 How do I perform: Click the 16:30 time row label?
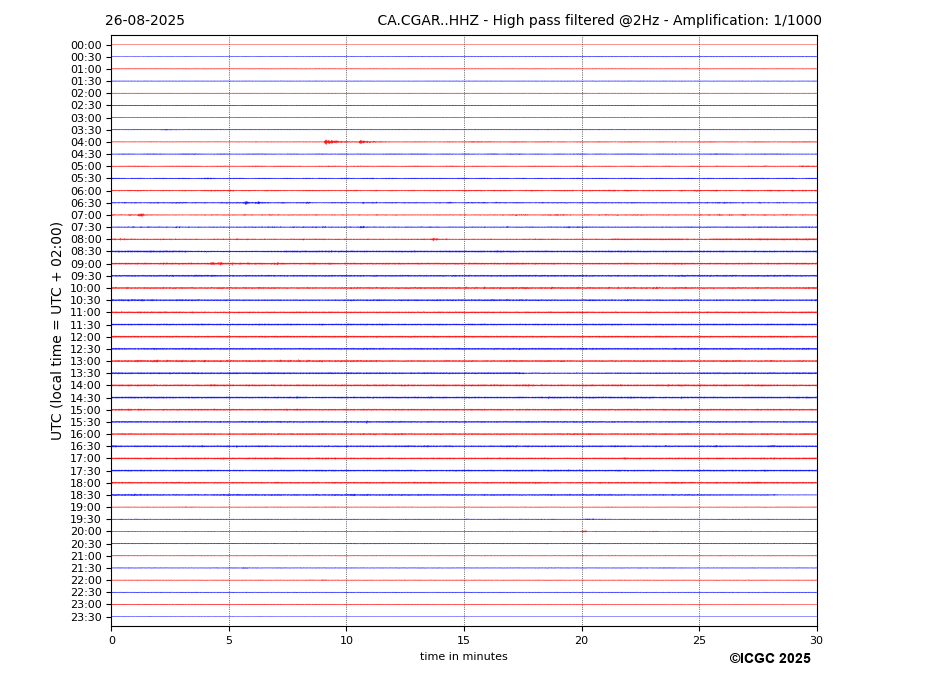point(86,446)
